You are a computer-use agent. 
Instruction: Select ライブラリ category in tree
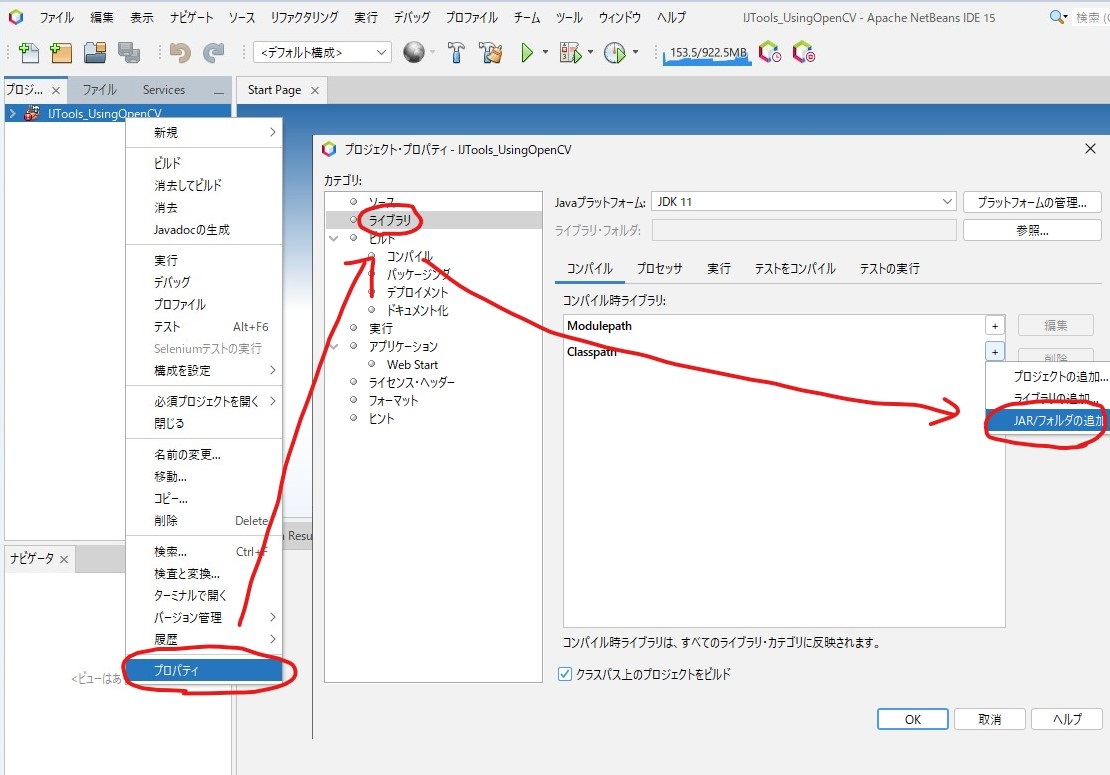click(389, 220)
